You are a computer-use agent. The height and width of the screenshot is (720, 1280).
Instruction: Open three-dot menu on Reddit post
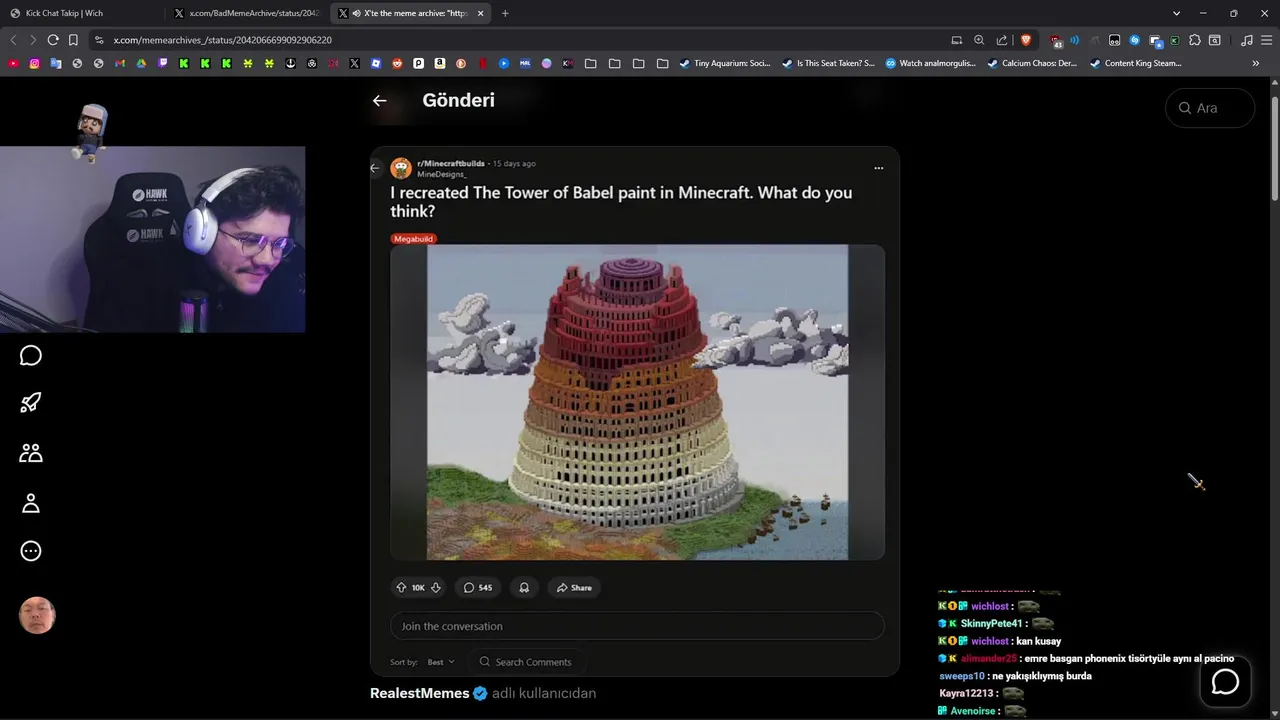coord(878,168)
